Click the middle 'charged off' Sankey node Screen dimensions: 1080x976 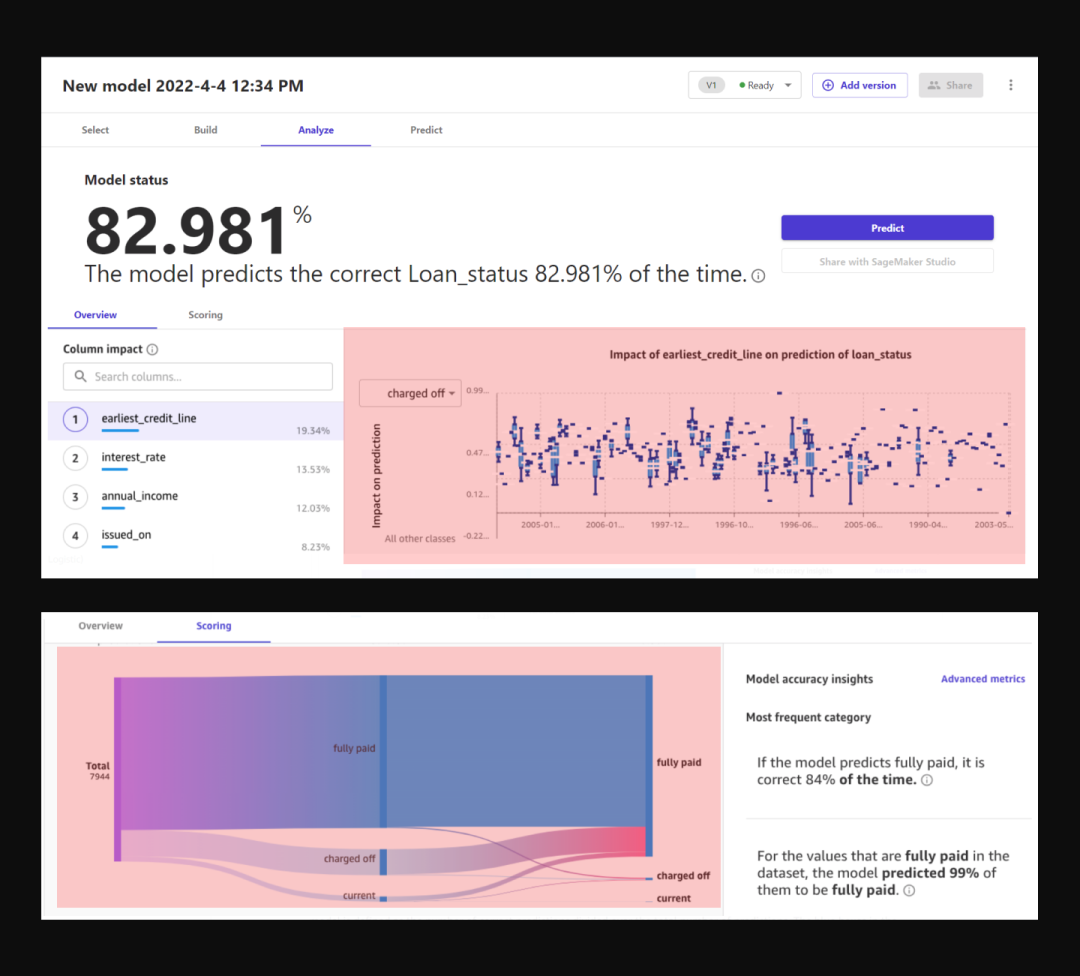383,862
